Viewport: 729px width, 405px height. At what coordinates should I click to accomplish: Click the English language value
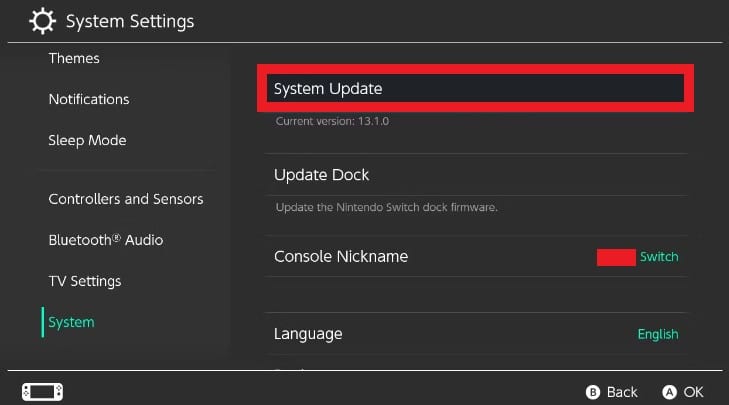pyautogui.click(x=658, y=334)
